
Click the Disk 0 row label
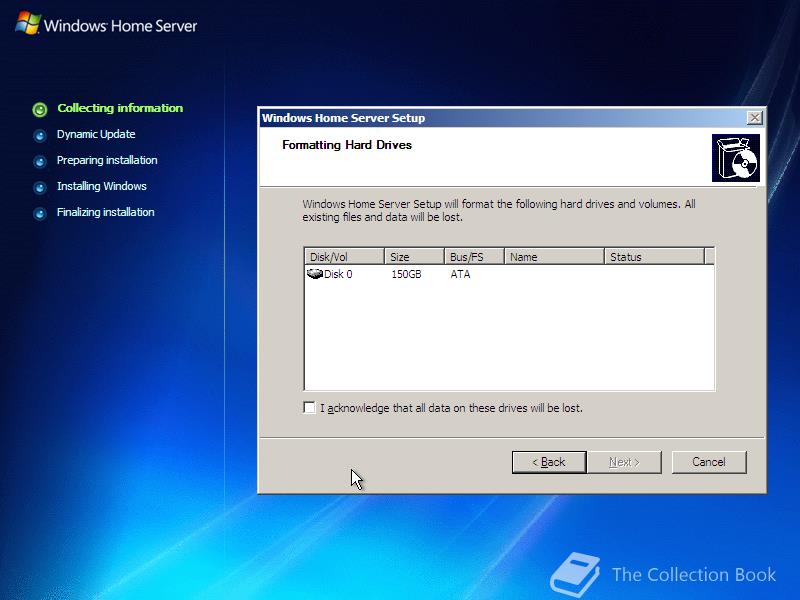click(338, 274)
